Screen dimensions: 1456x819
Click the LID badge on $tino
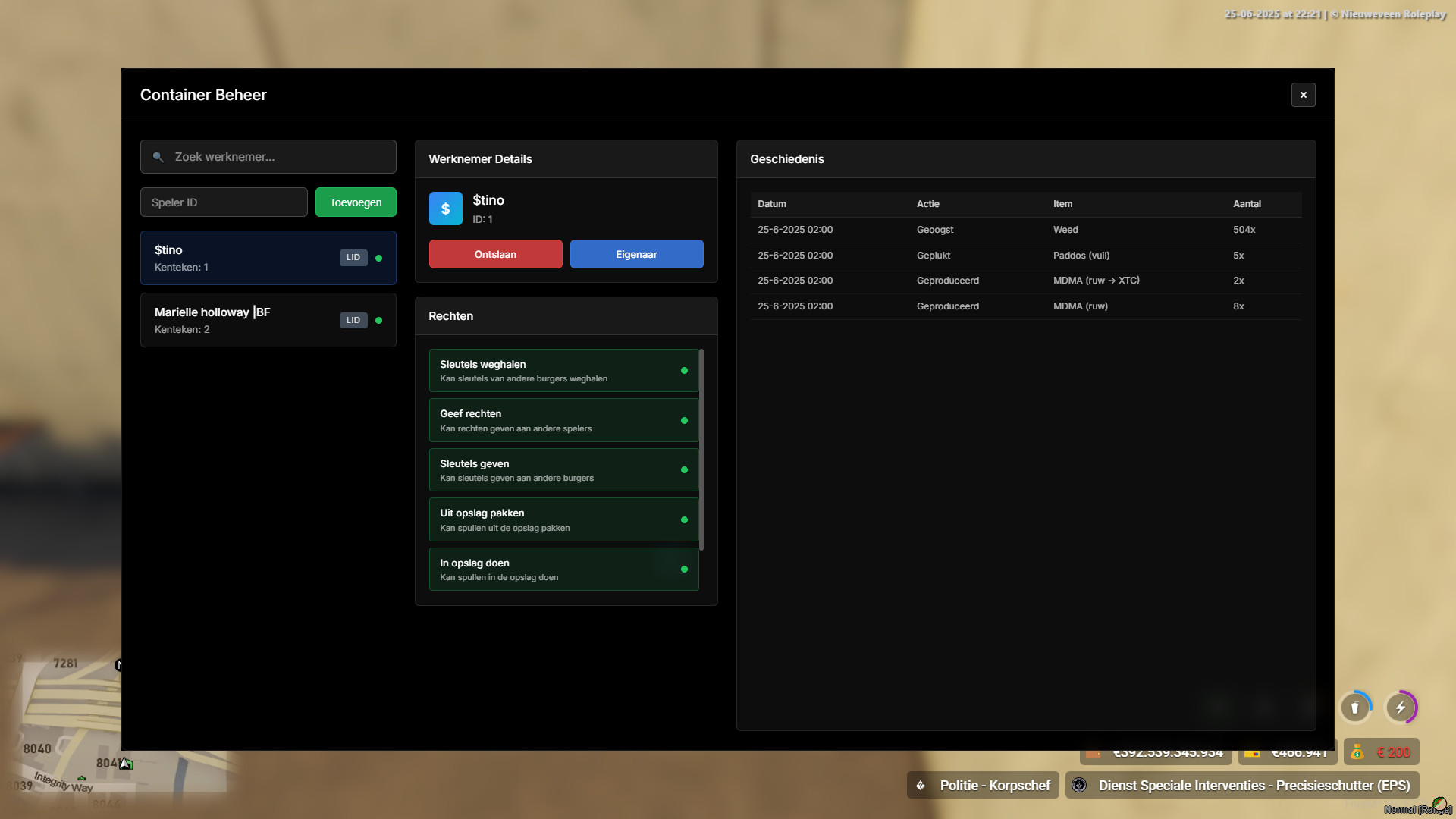coord(353,258)
